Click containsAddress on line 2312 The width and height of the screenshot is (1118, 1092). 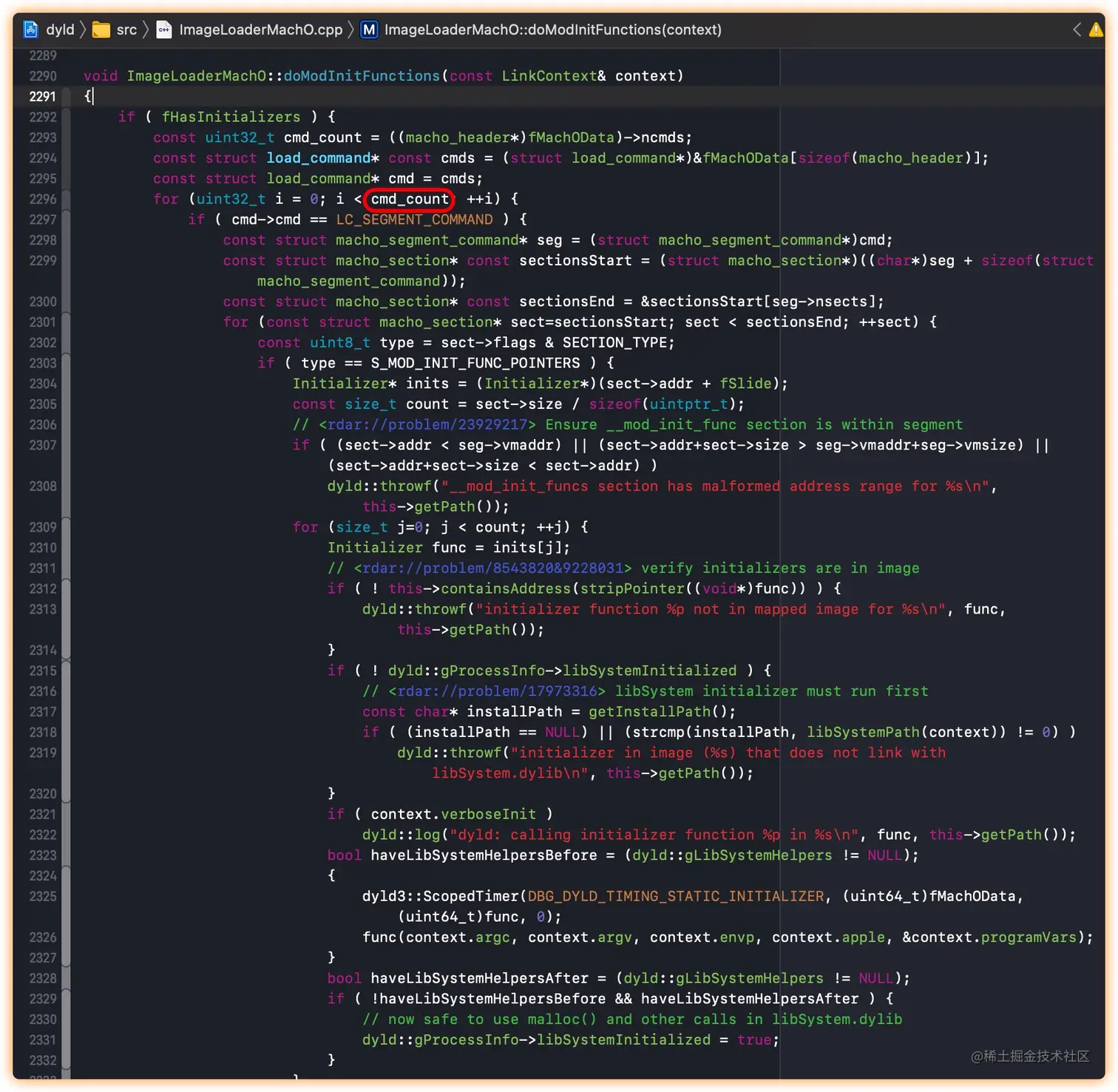[x=507, y=589]
